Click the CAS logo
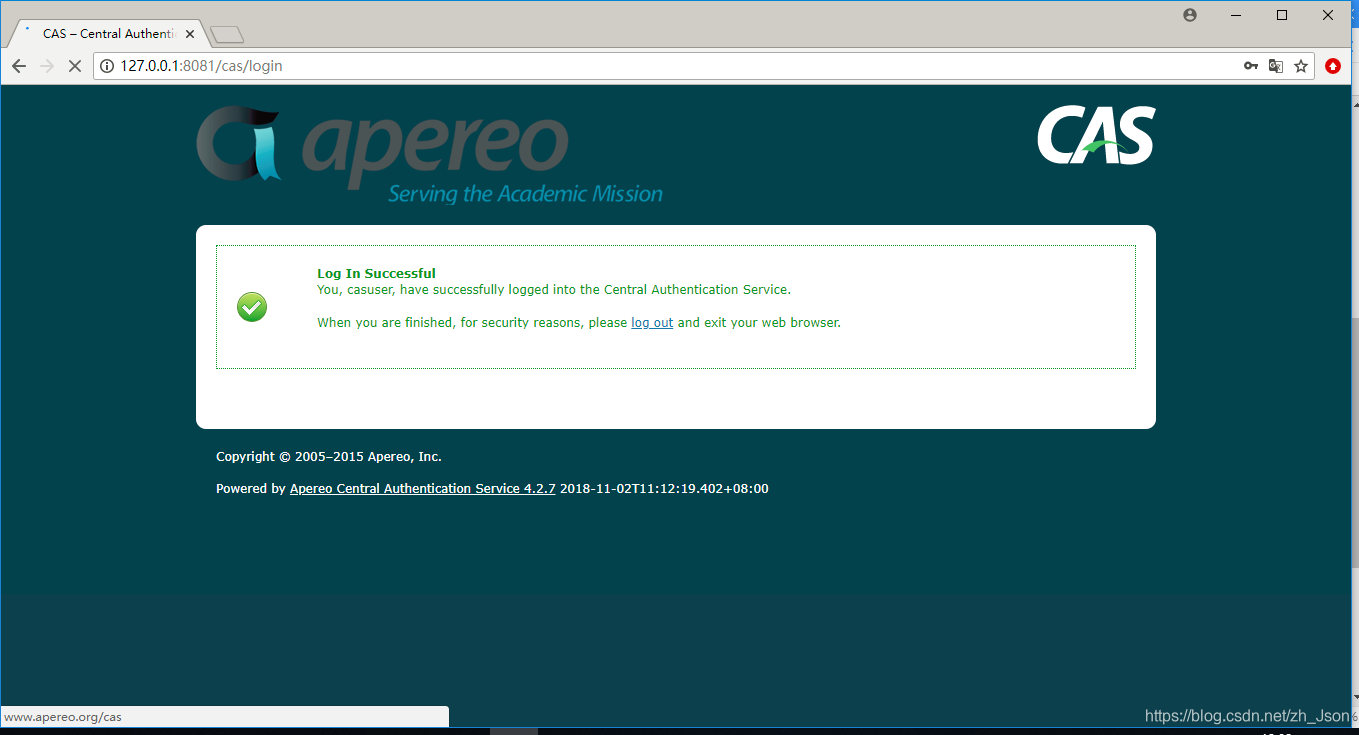This screenshot has width=1359, height=735. tap(1096, 135)
